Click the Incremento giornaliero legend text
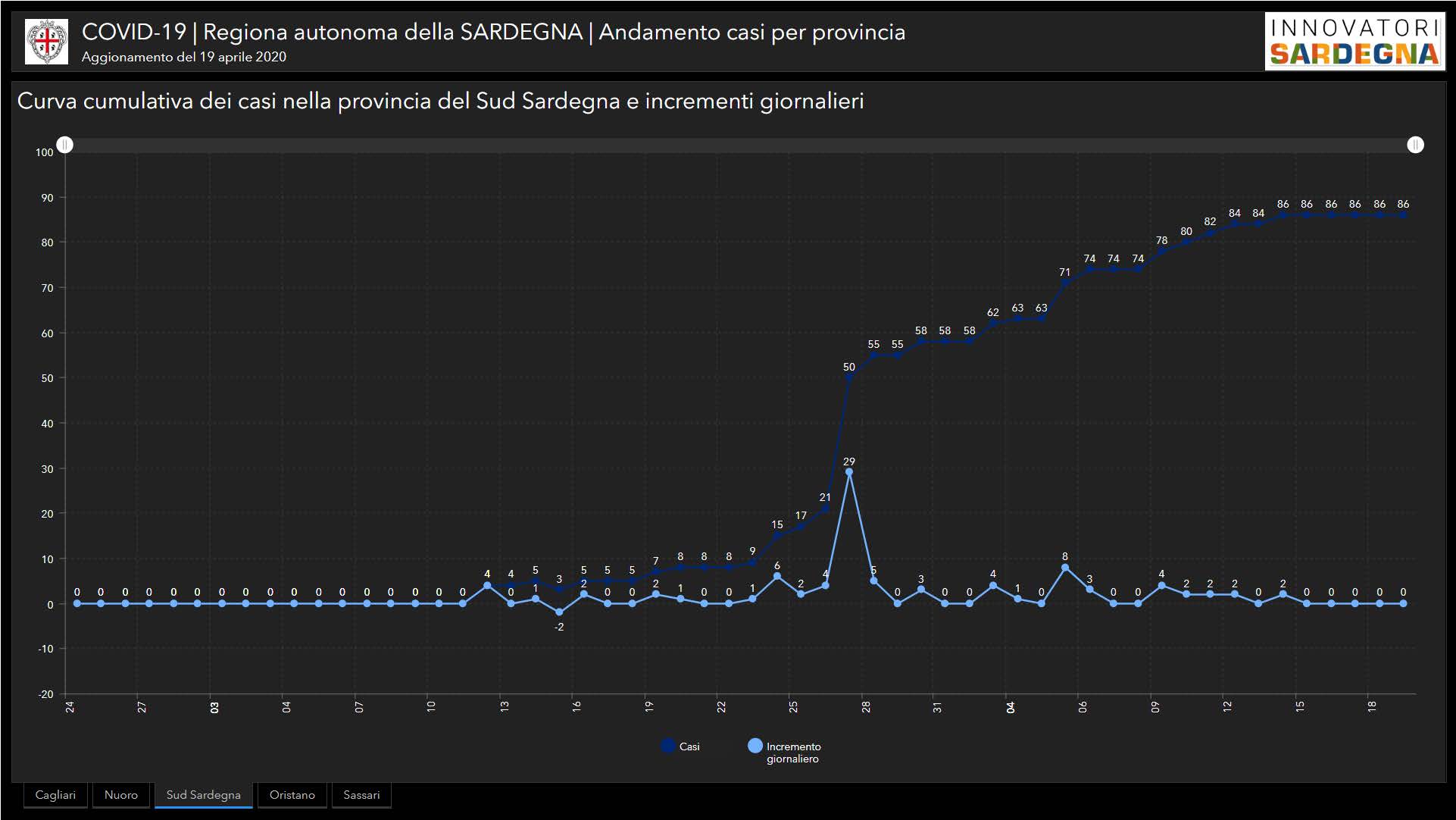Screen dimensions: 1456x820 click(x=793, y=753)
